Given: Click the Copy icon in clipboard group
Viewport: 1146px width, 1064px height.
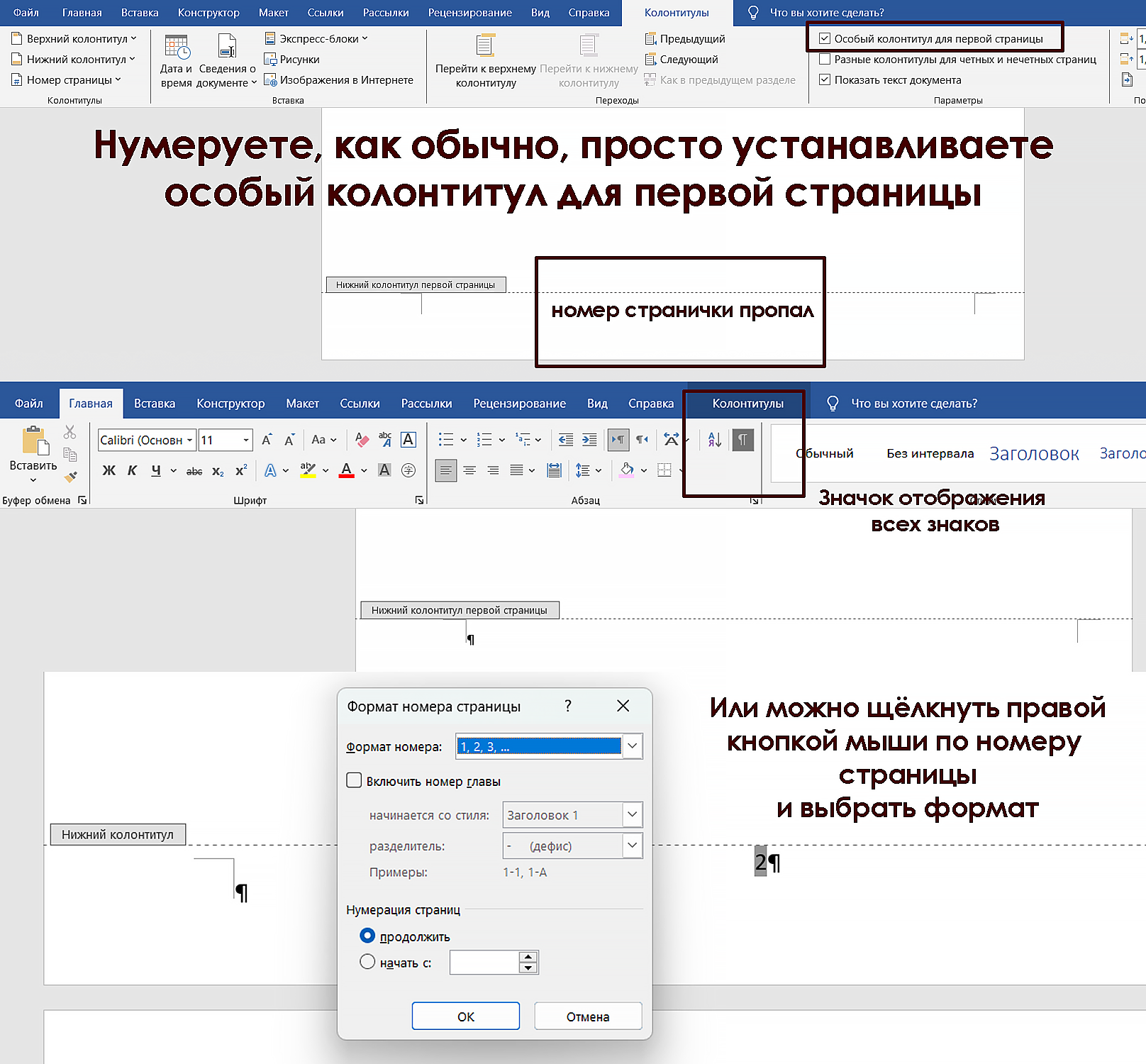Looking at the screenshot, I should click(69, 455).
